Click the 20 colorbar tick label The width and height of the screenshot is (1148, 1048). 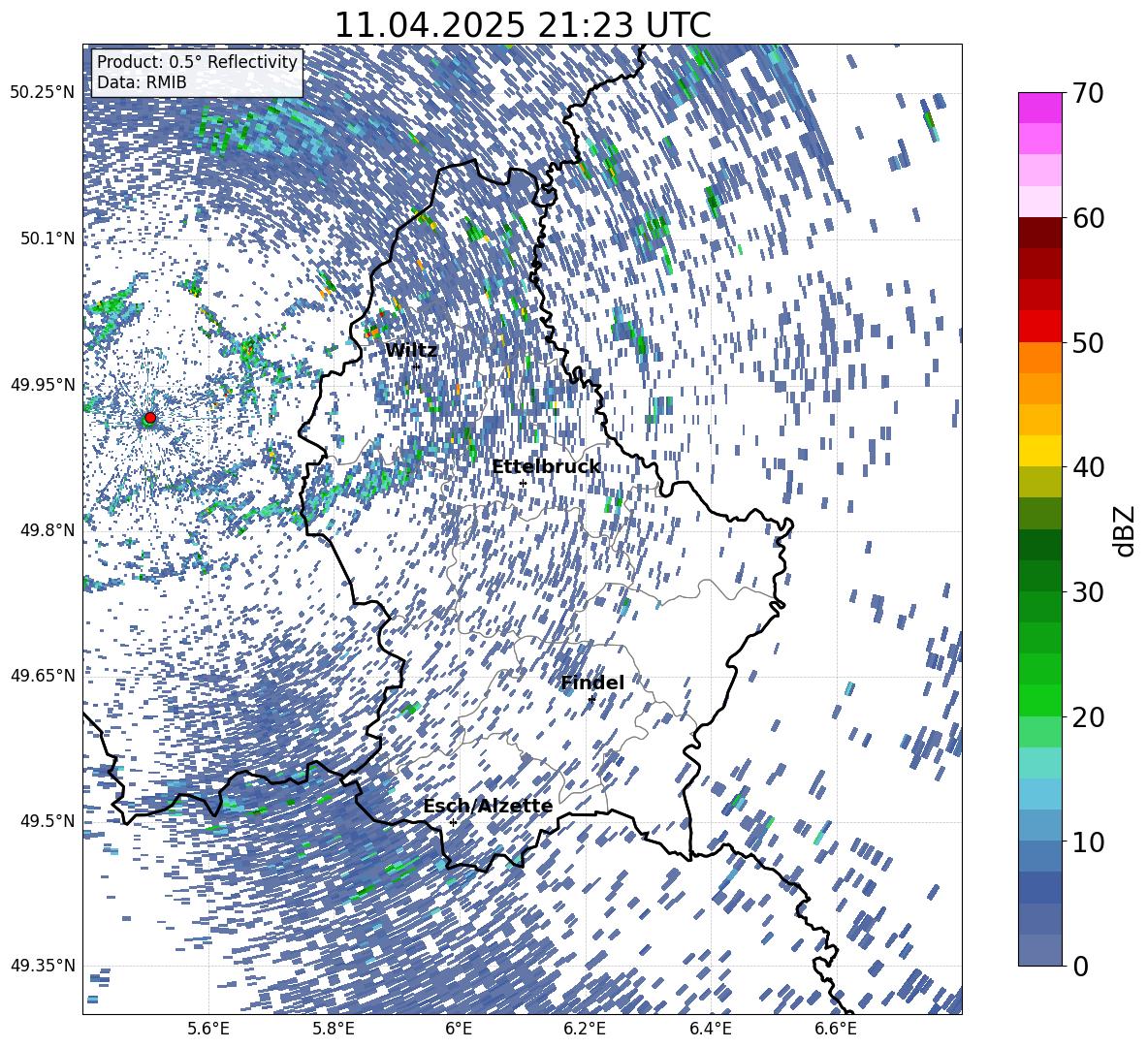pos(1088,717)
